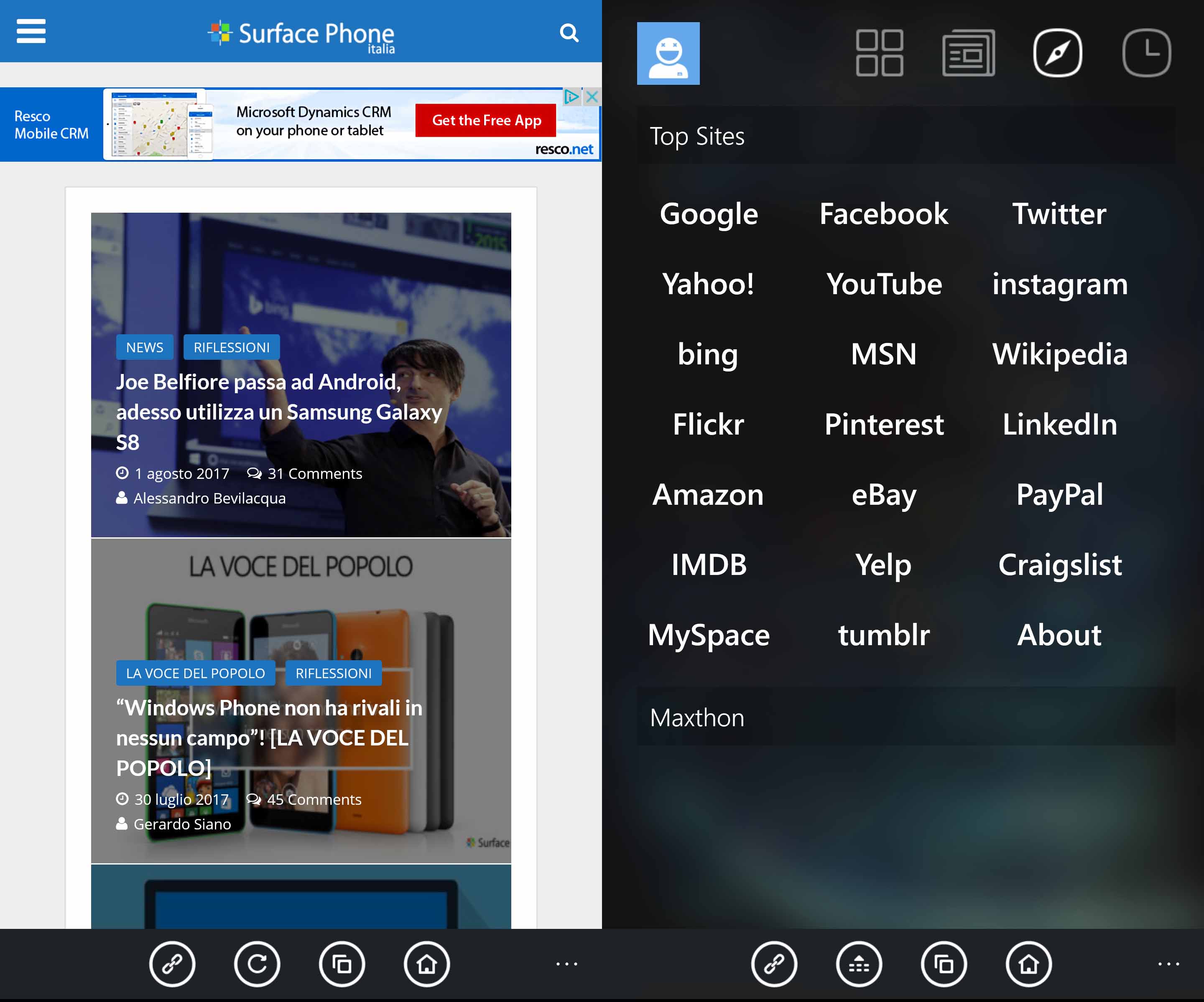Screen dimensions: 1204x1002
Task: Open About from Top Sites
Action: [x=1059, y=636]
